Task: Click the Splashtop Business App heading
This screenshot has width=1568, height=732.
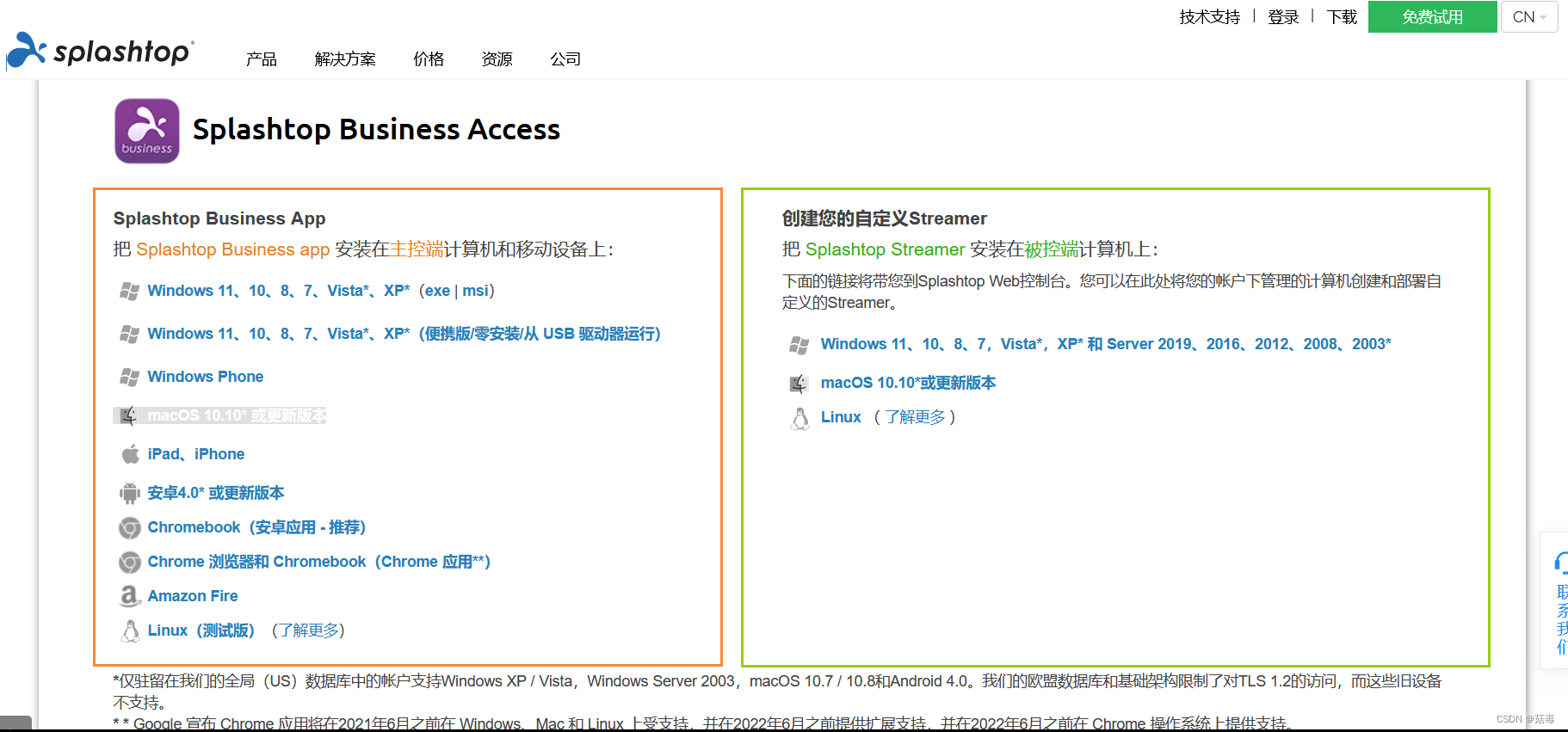Action: click(x=219, y=218)
